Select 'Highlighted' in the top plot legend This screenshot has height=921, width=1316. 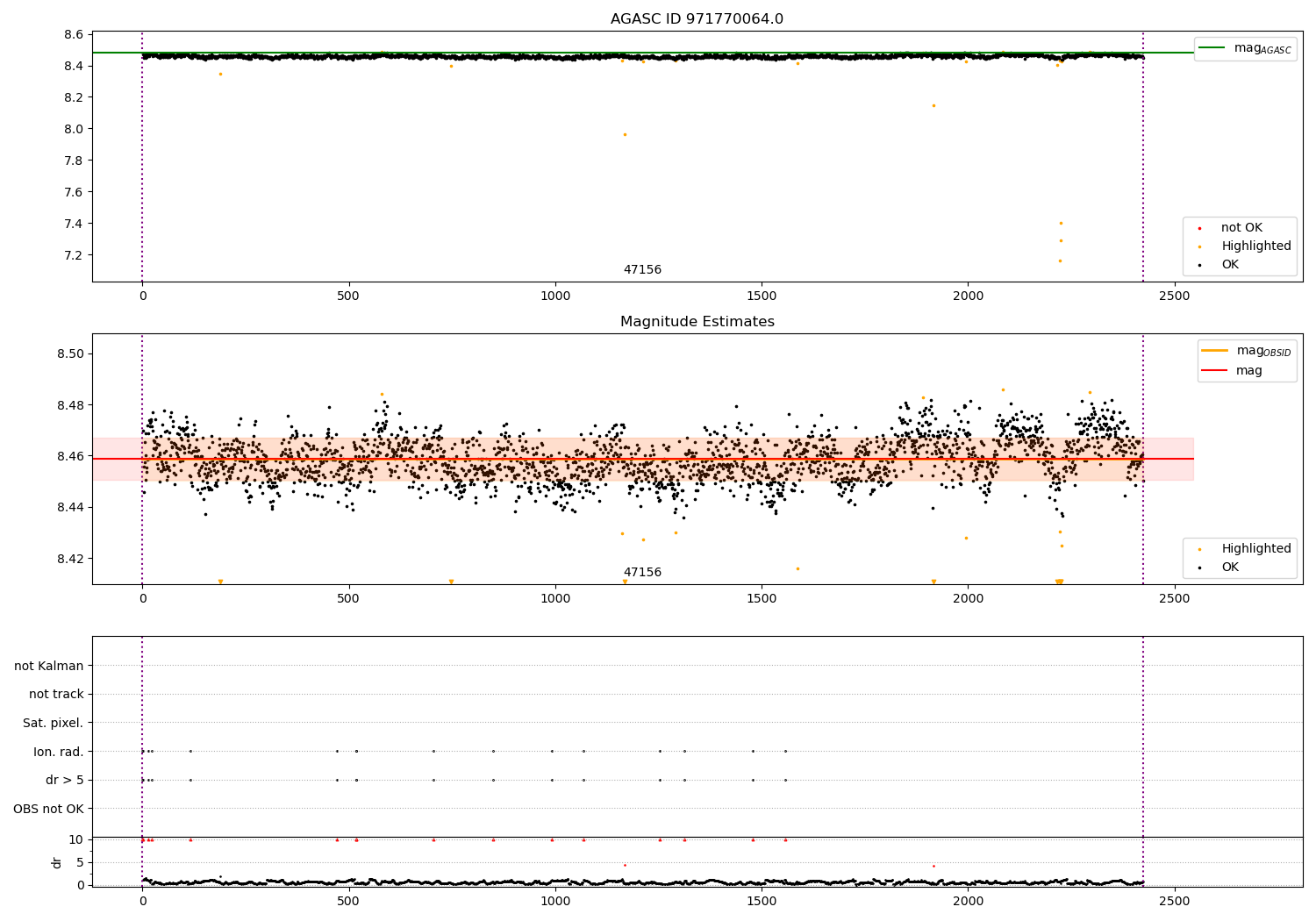coord(1256,246)
